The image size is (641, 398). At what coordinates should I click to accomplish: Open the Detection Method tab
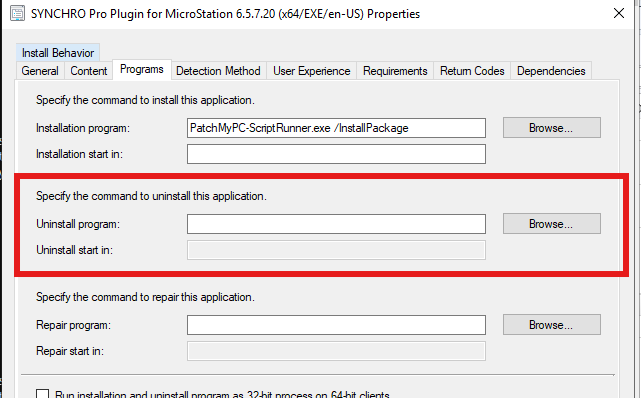tap(218, 71)
